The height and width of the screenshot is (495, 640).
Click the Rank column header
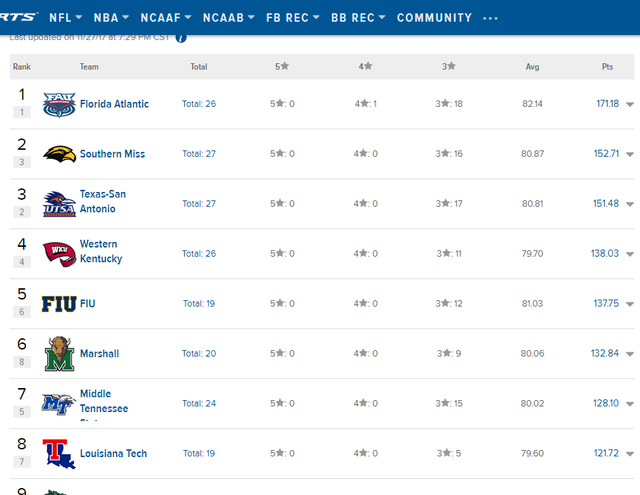(22, 67)
